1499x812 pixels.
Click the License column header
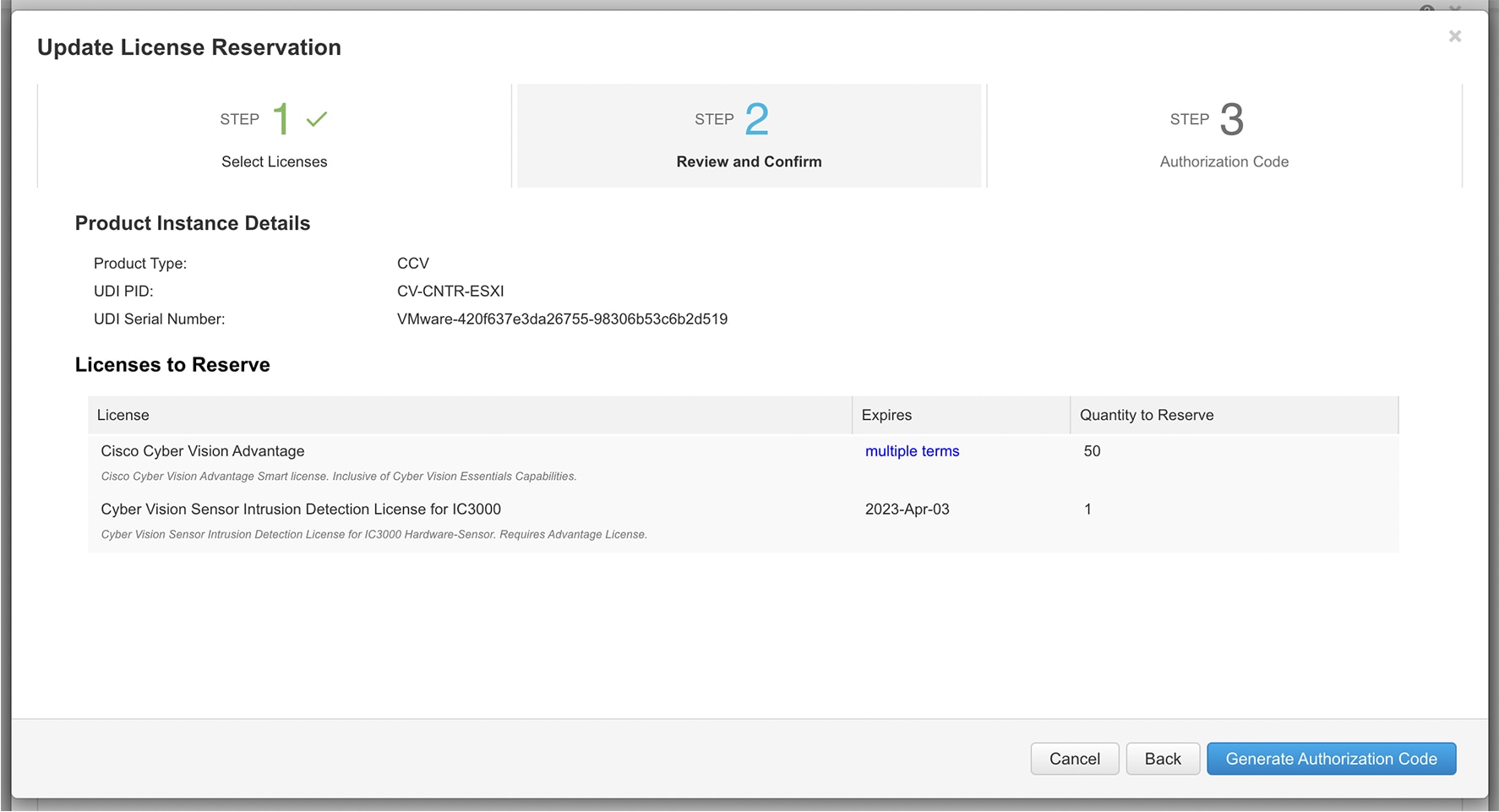tap(470, 415)
